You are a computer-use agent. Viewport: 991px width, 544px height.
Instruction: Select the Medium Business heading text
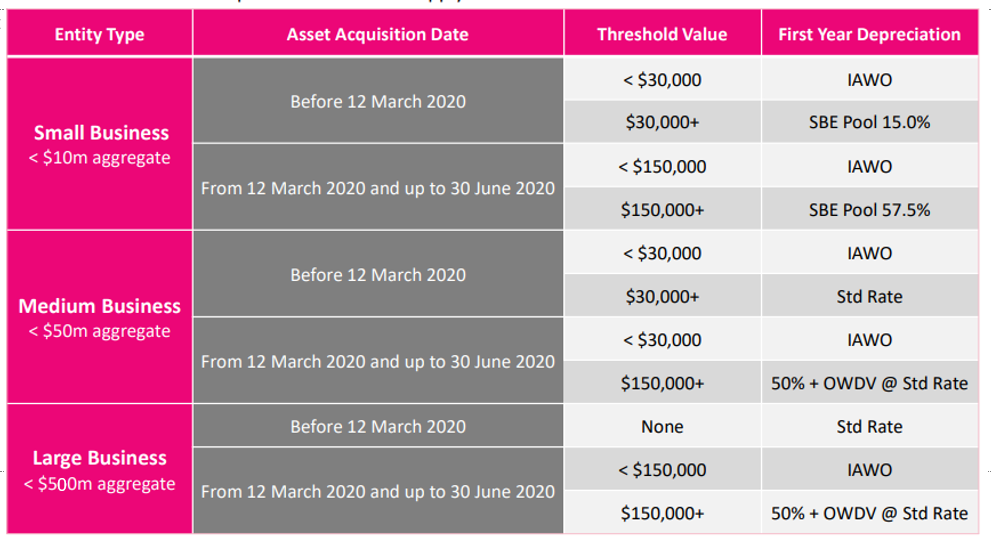tap(99, 306)
